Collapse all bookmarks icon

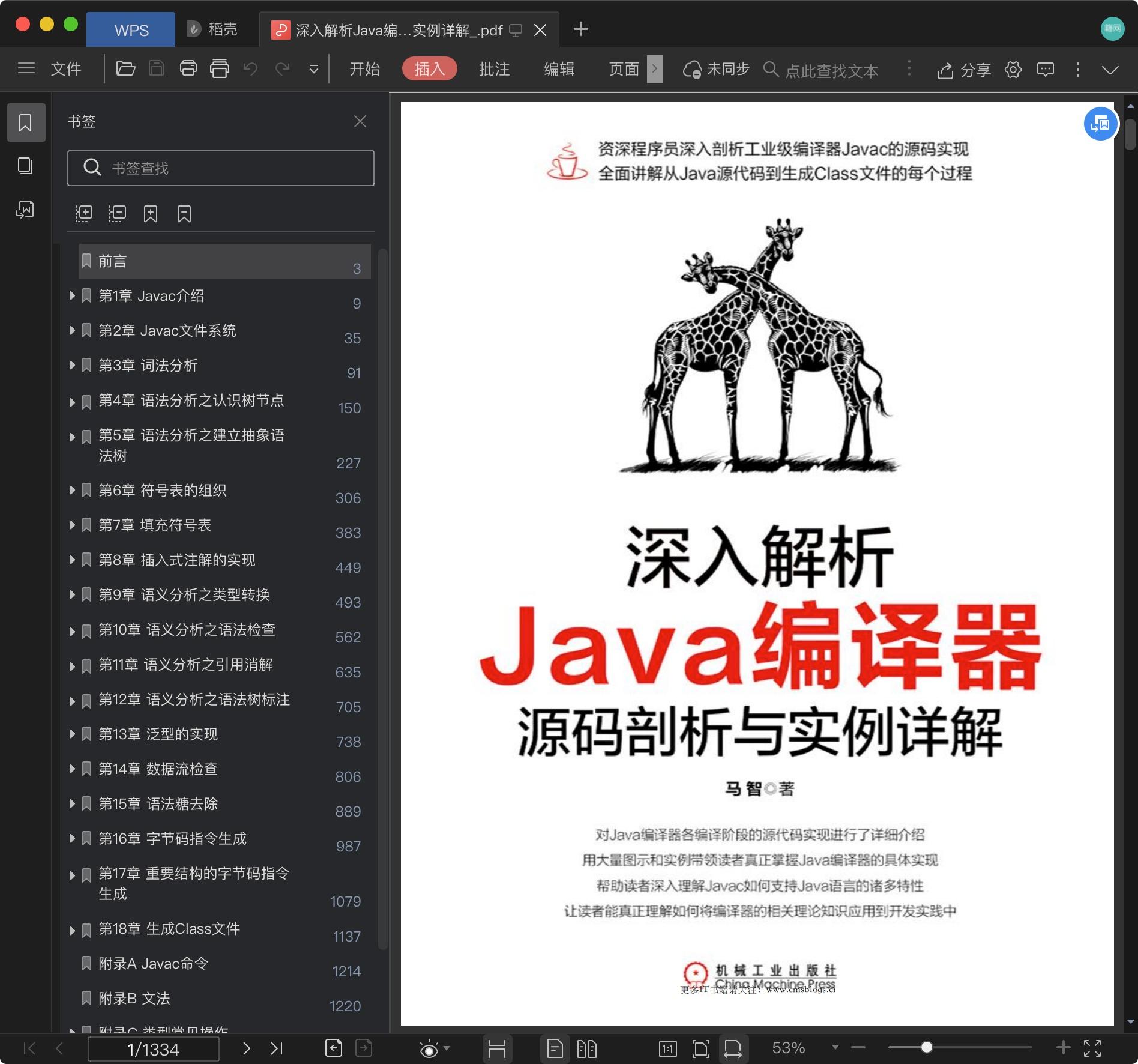117,214
